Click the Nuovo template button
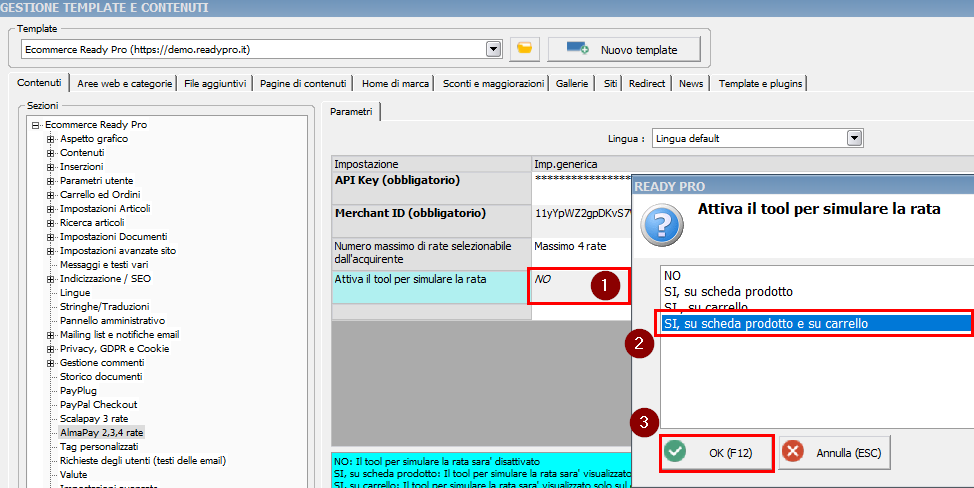The width and height of the screenshot is (974, 488). pos(624,50)
